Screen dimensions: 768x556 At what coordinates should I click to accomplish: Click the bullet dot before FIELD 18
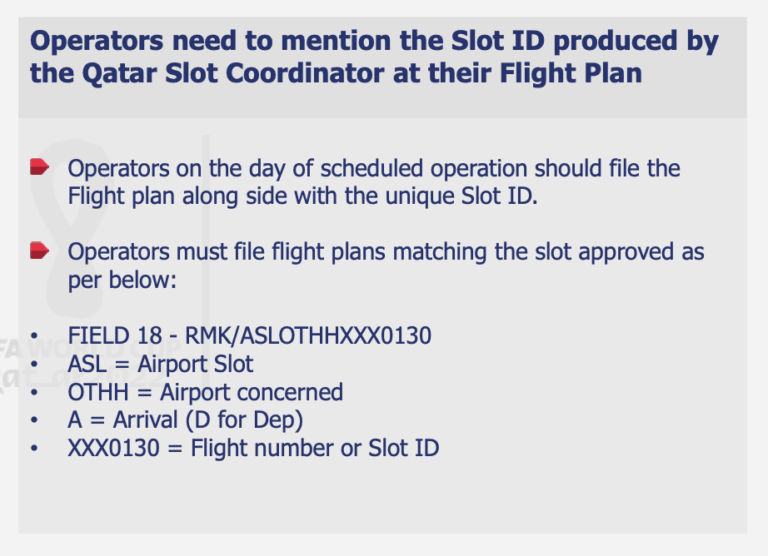35,336
